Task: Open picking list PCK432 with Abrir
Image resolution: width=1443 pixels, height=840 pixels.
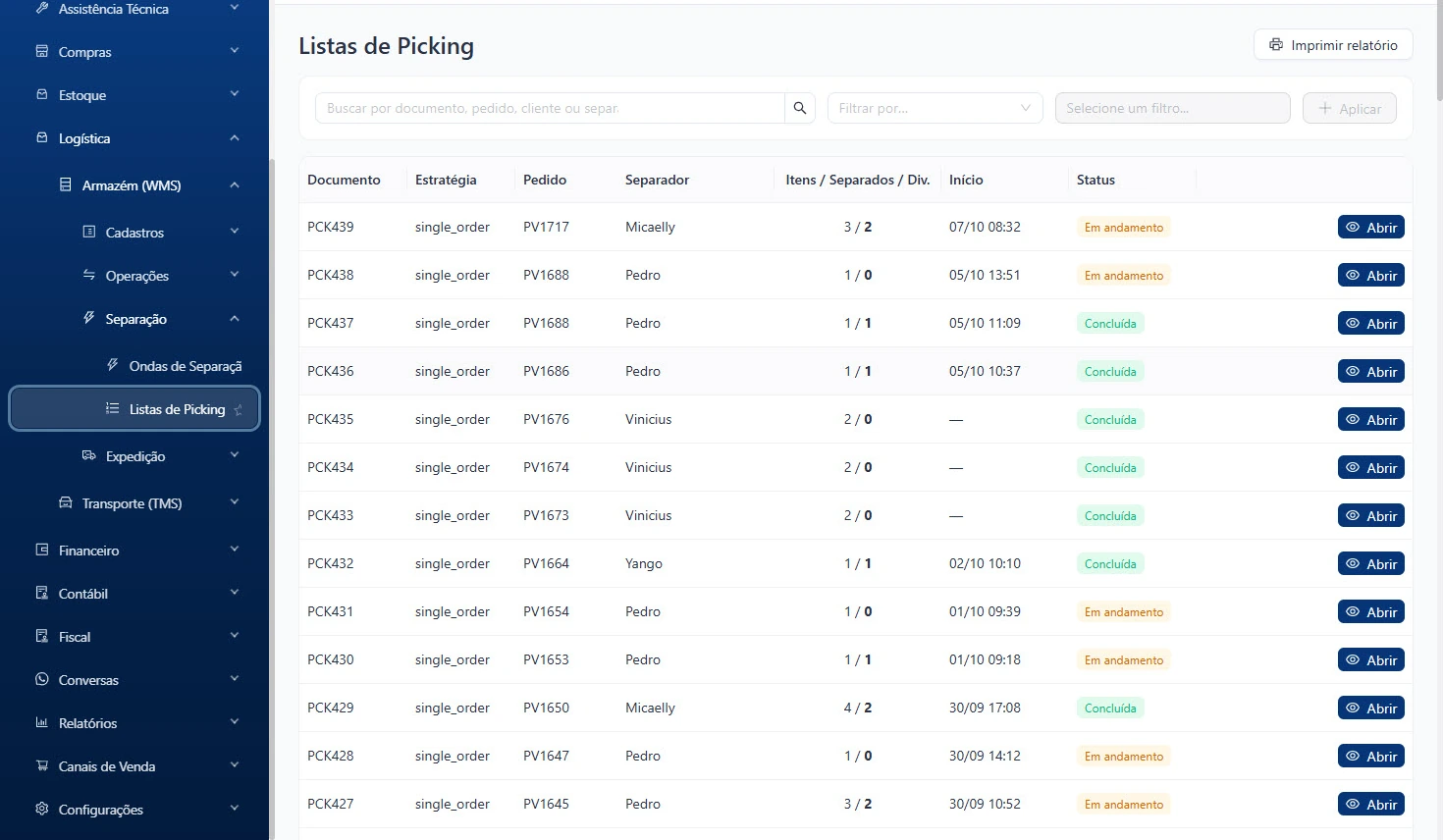Action: 1371,563
